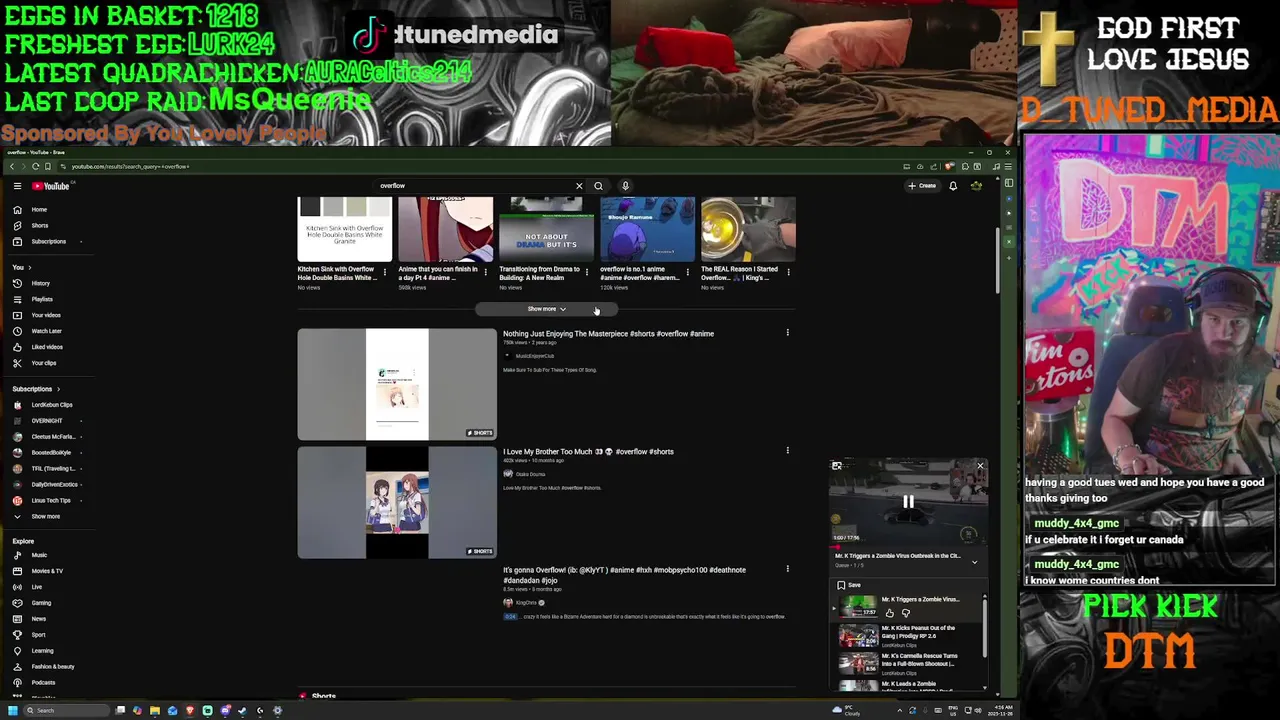Screen dimensions: 1280x720
Task: Go to YouTube home via the logo
Action: (x=50, y=186)
